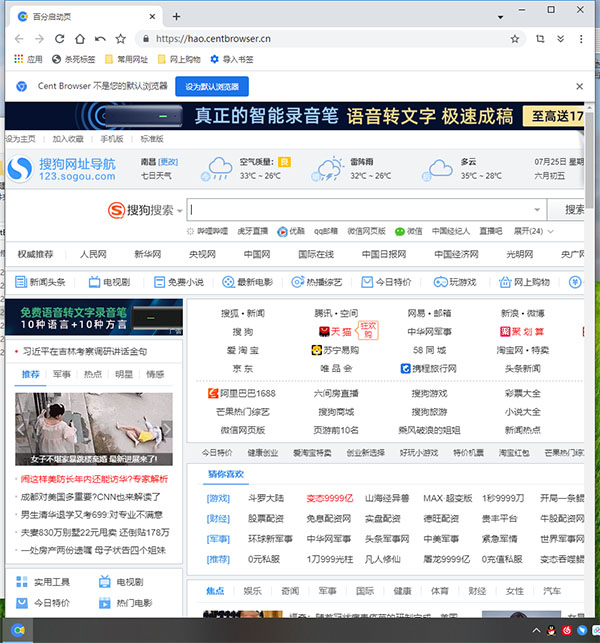
Task: Open the 聚划算 site link
Action: (522, 332)
